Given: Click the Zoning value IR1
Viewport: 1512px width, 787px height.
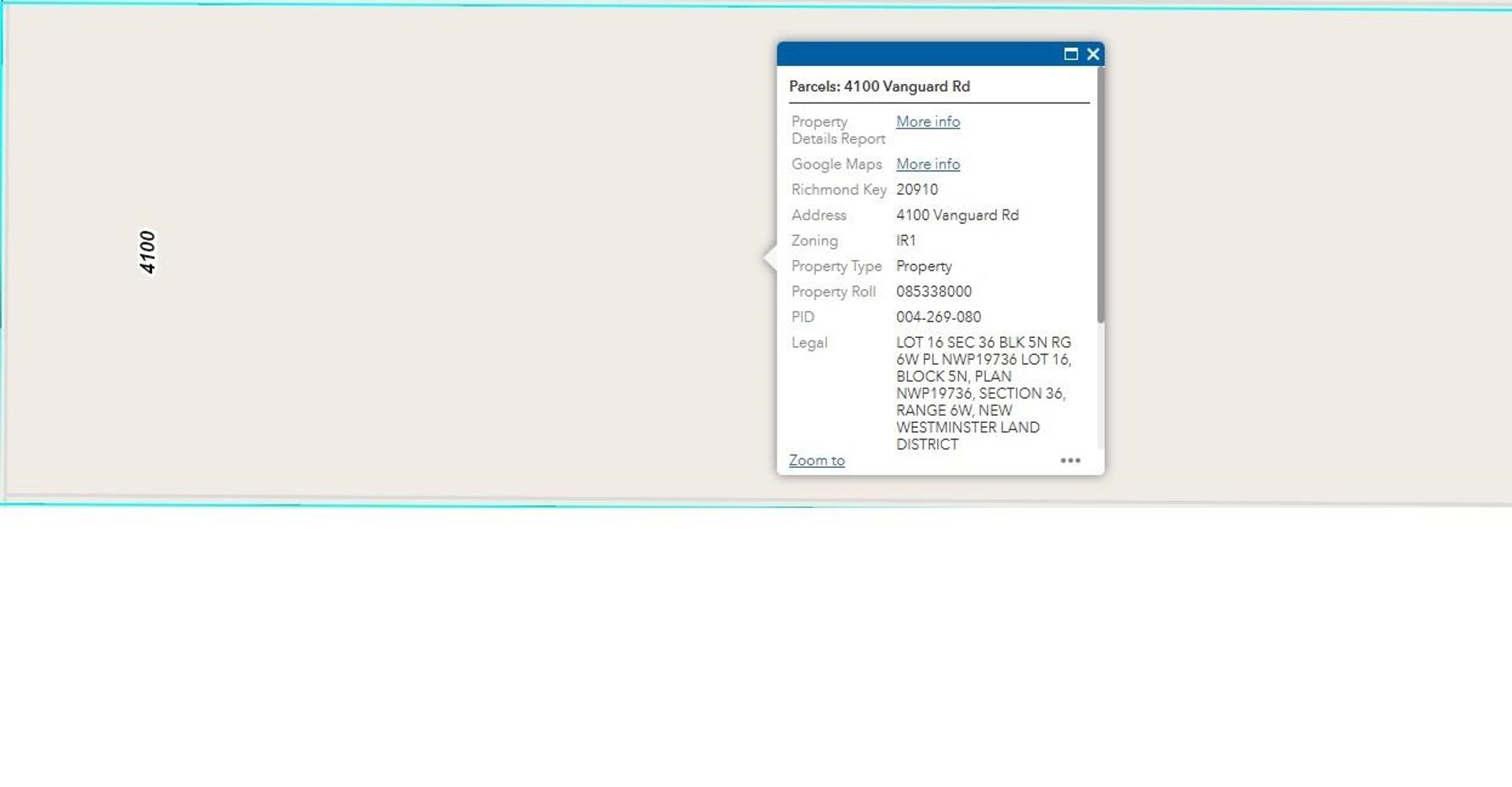Looking at the screenshot, I should pyautogui.click(x=906, y=241).
